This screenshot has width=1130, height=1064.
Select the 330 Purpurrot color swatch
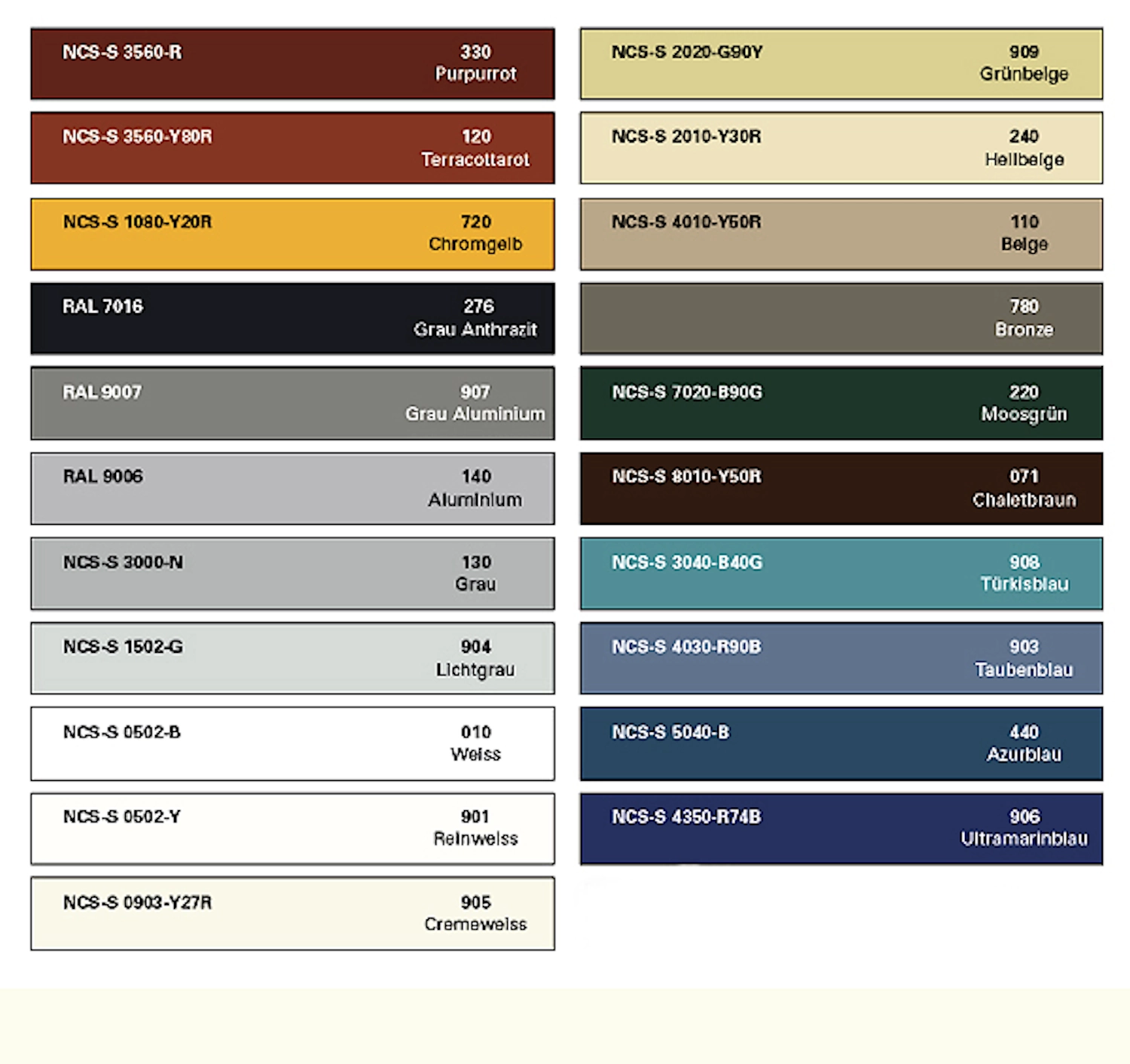[x=292, y=64]
